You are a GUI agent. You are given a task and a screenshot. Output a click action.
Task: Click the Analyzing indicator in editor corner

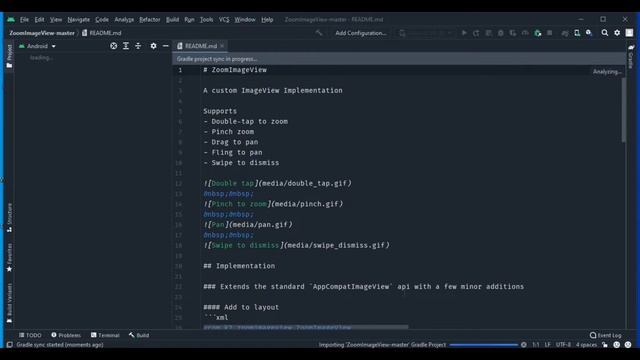(607, 72)
